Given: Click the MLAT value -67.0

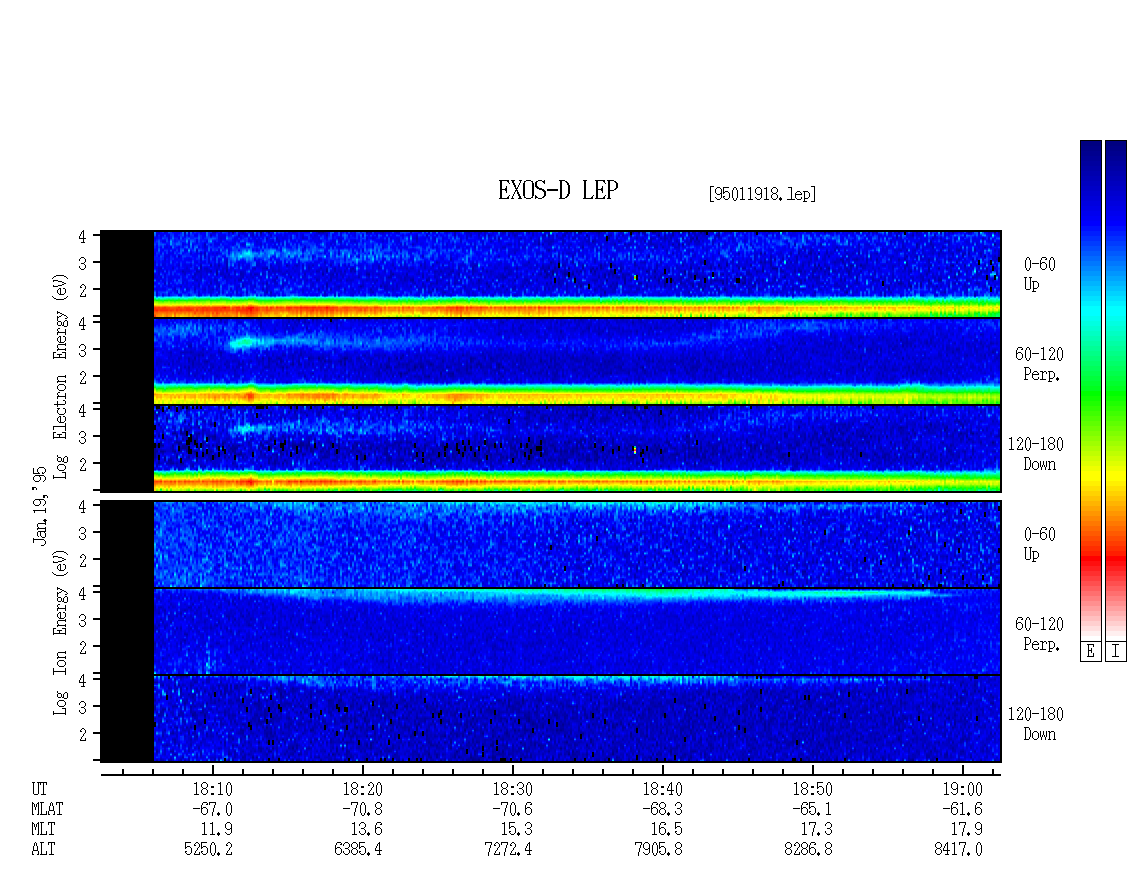Looking at the screenshot, I should pyautogui.click(x=212, y=809).
